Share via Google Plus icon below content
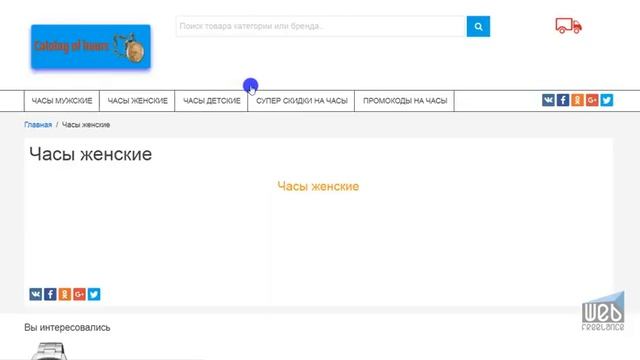Screen dimensions: 640x360 point(80,294)
